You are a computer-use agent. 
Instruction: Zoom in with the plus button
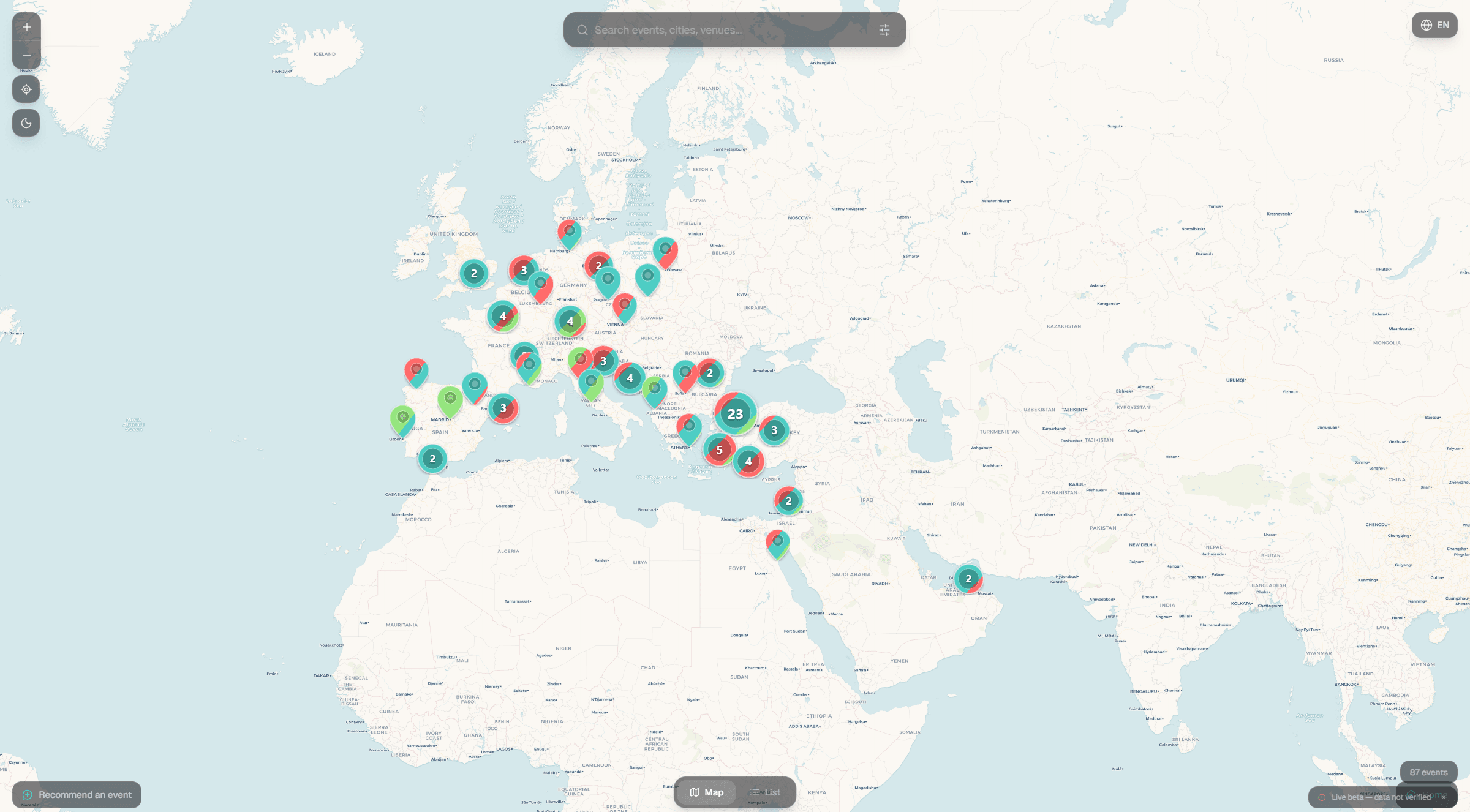click(26, 27)
